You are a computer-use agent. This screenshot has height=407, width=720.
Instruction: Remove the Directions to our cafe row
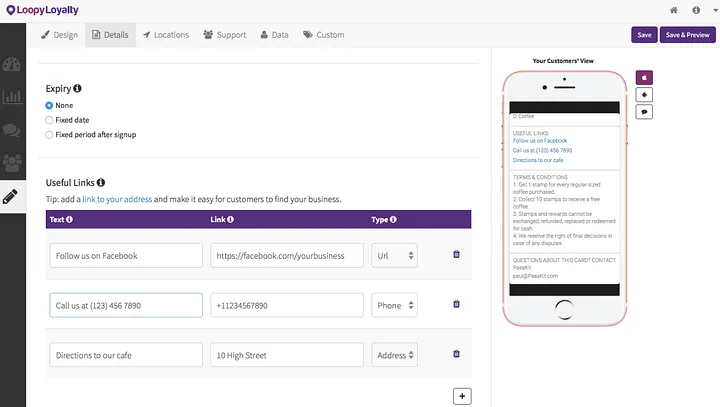(456, 354)
